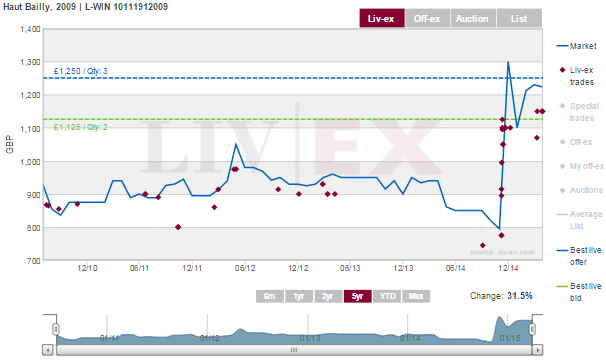Screen dimensions: 606x361
Task: Switch to the Liv-ex tab
Action: [382, 18]
